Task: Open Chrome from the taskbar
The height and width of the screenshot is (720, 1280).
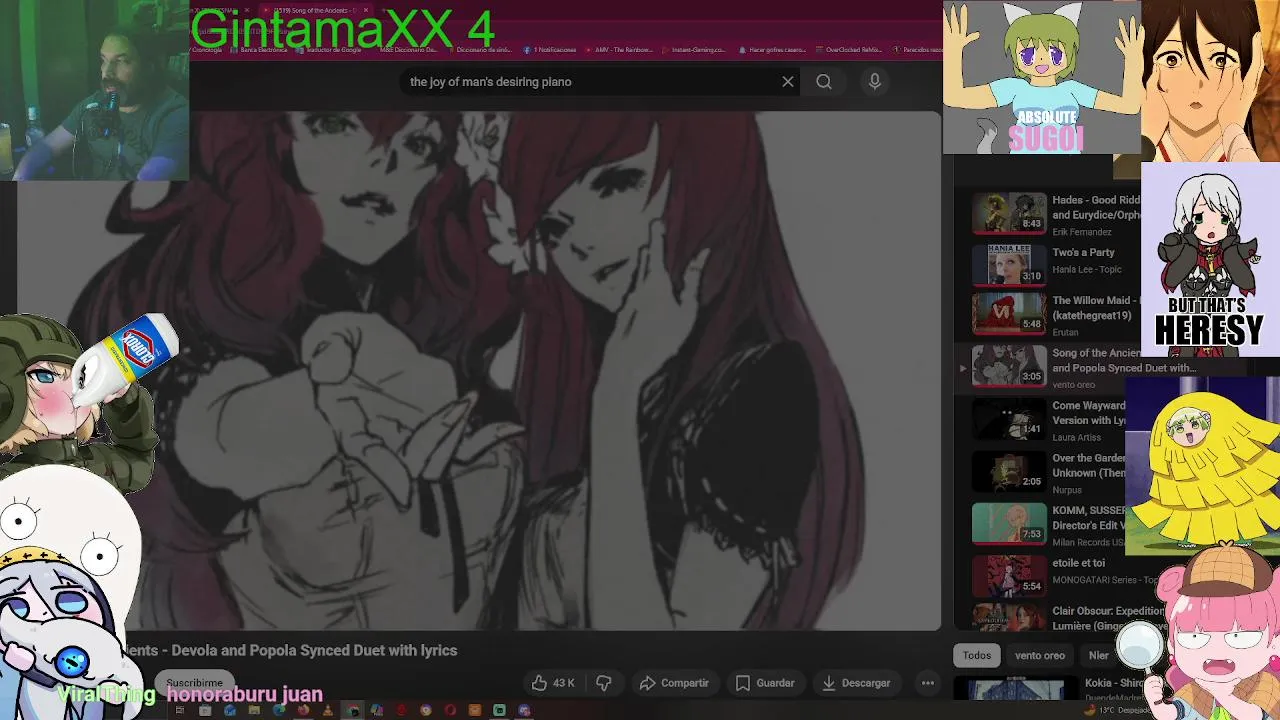Action: [354, 710]
